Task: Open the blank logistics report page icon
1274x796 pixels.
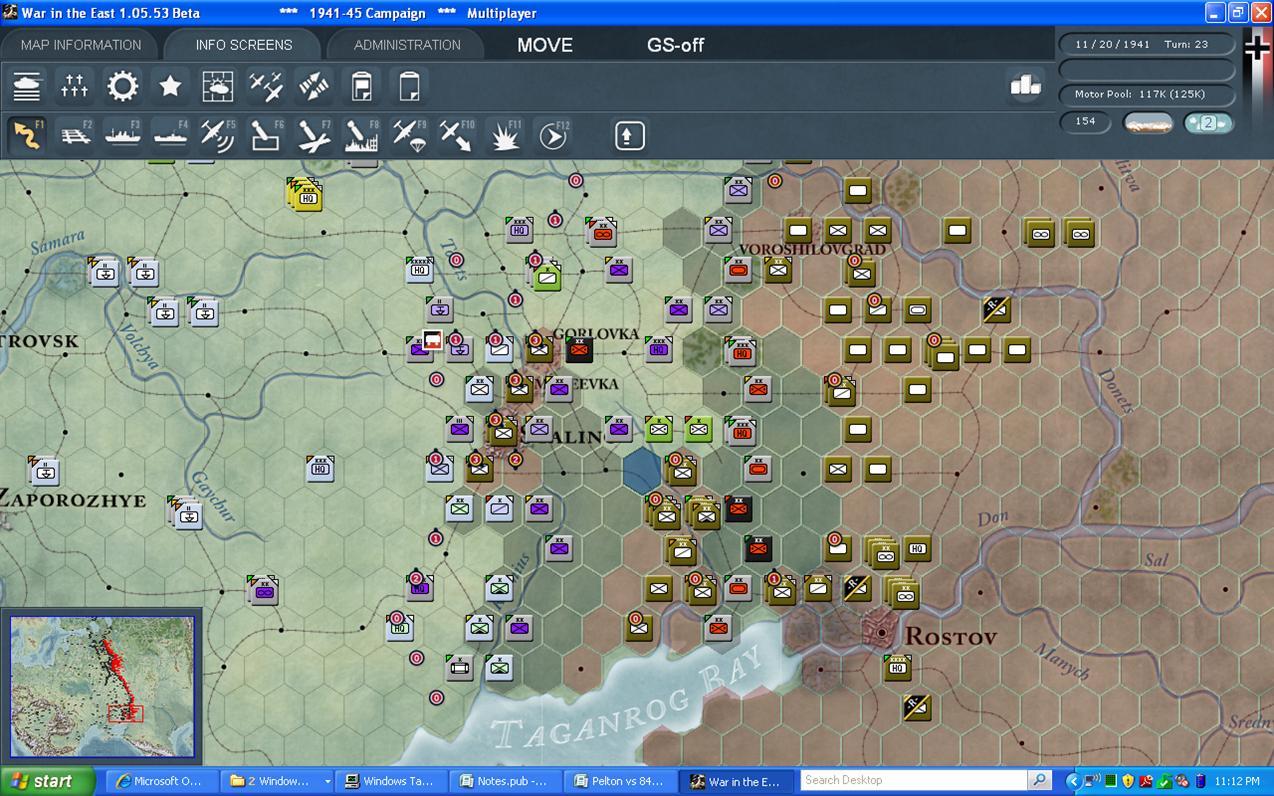Action: pyautogui.click(x=409, y=87)
